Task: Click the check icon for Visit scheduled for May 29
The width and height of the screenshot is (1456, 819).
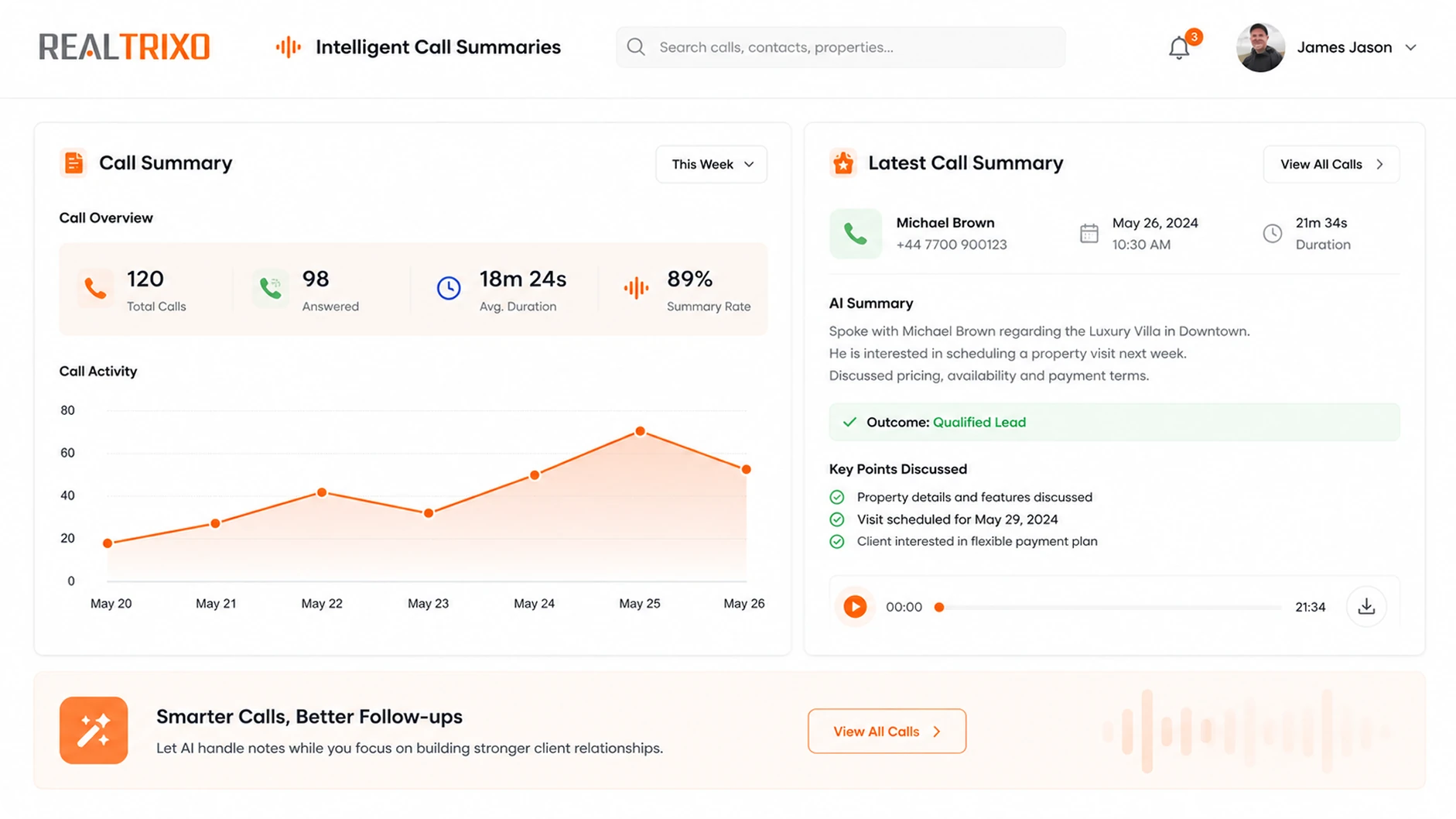Action: (837, 519)
